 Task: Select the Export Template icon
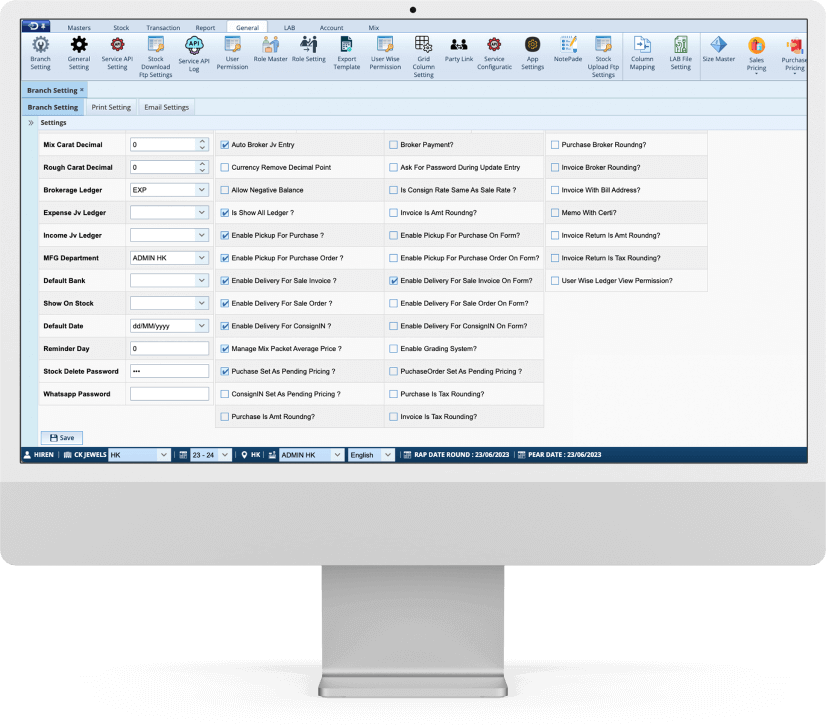click(x=346, y=46)
